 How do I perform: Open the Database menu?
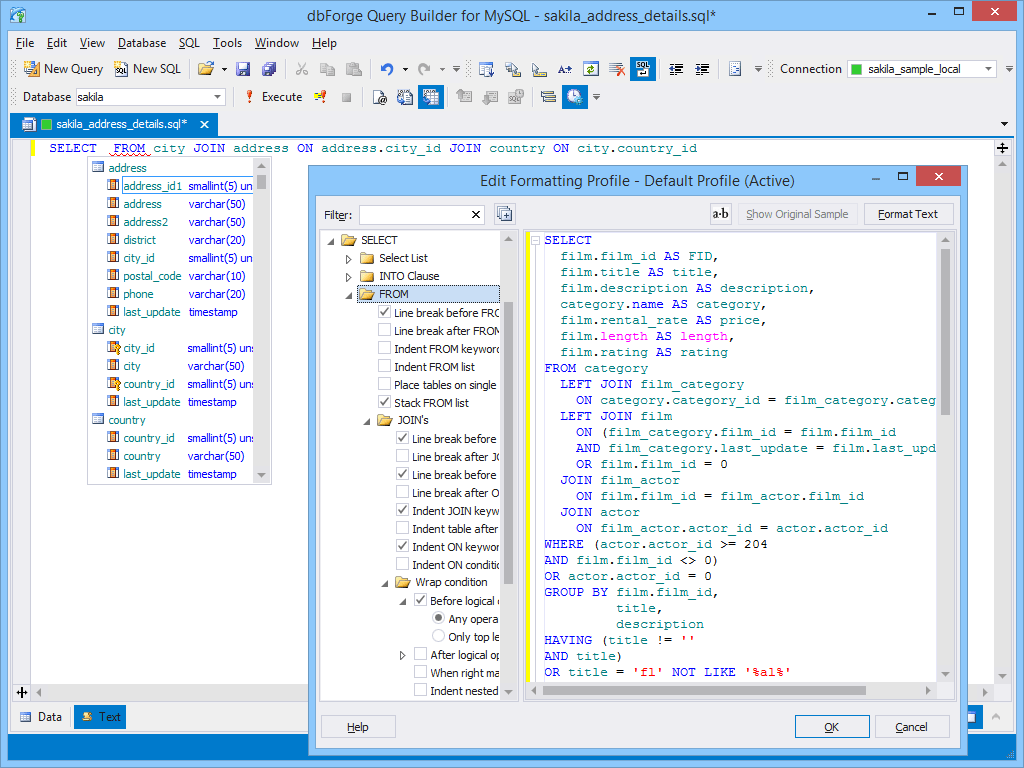click(x=142, y=43)
